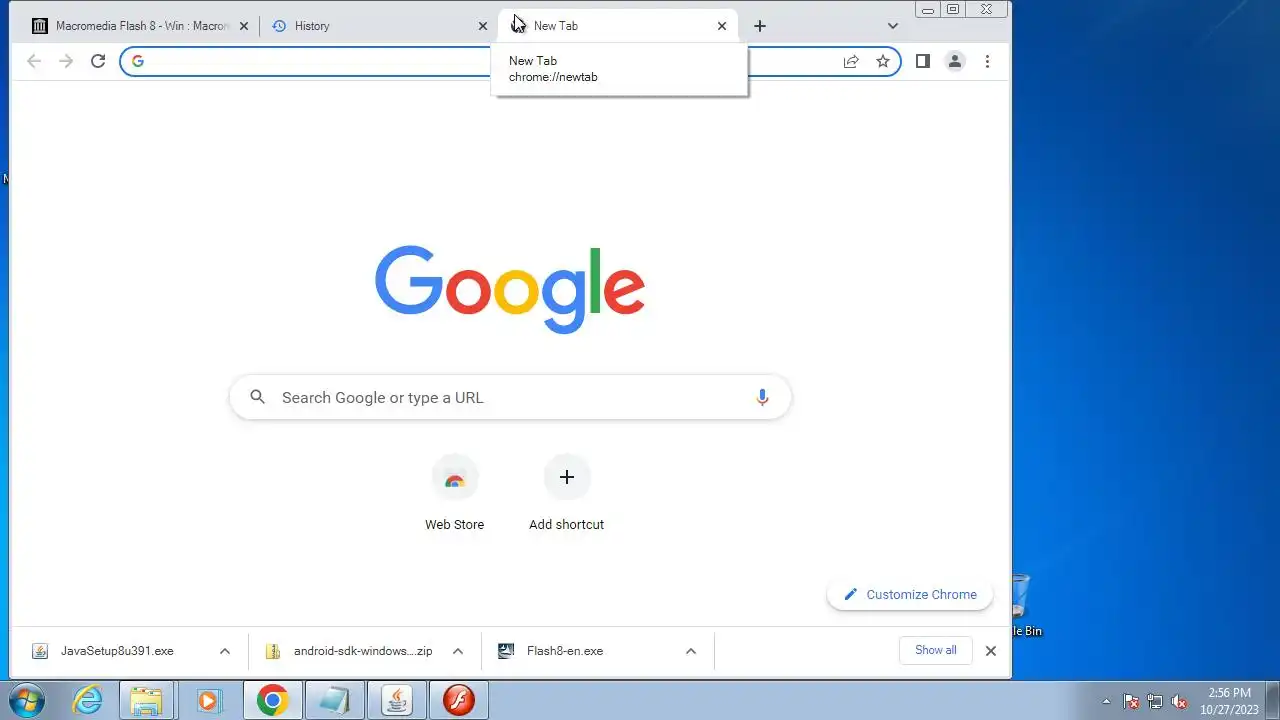Open the Flash8-en.exe download
This screenshot has height=720, width=1280.
coord(565,651)
